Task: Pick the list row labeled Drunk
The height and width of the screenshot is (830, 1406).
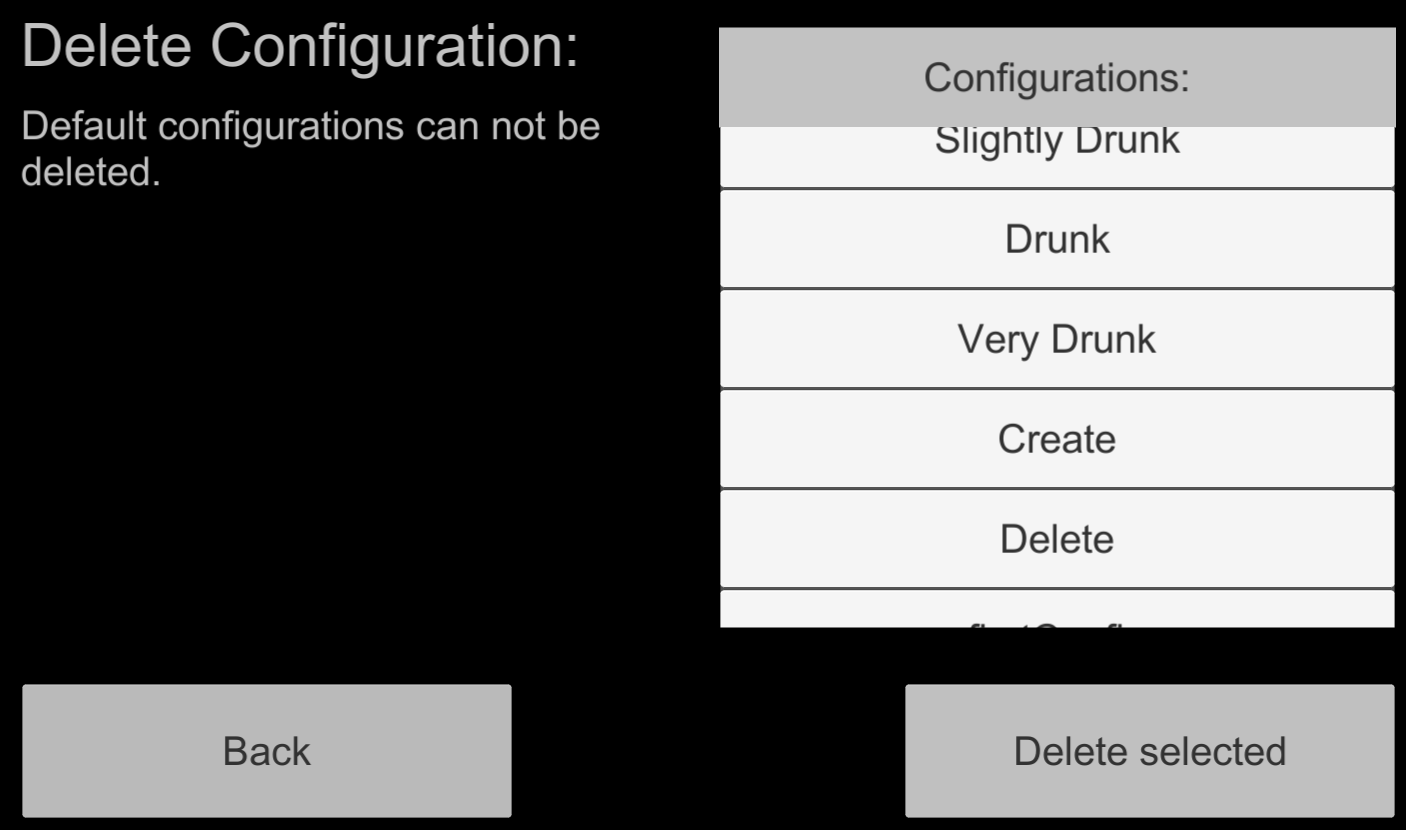Action: [1057, 239]
